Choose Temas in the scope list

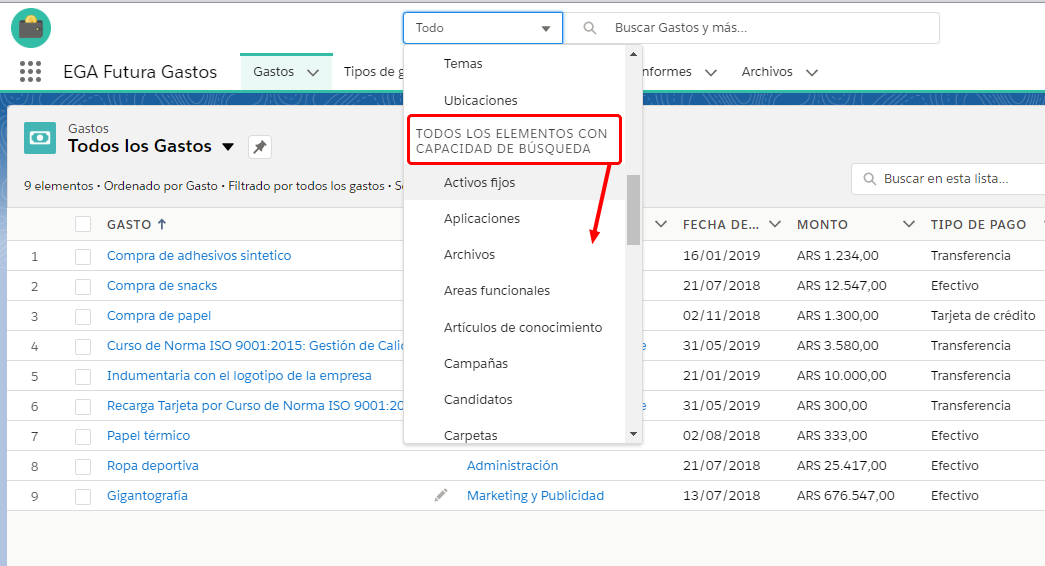click(515, 63)
